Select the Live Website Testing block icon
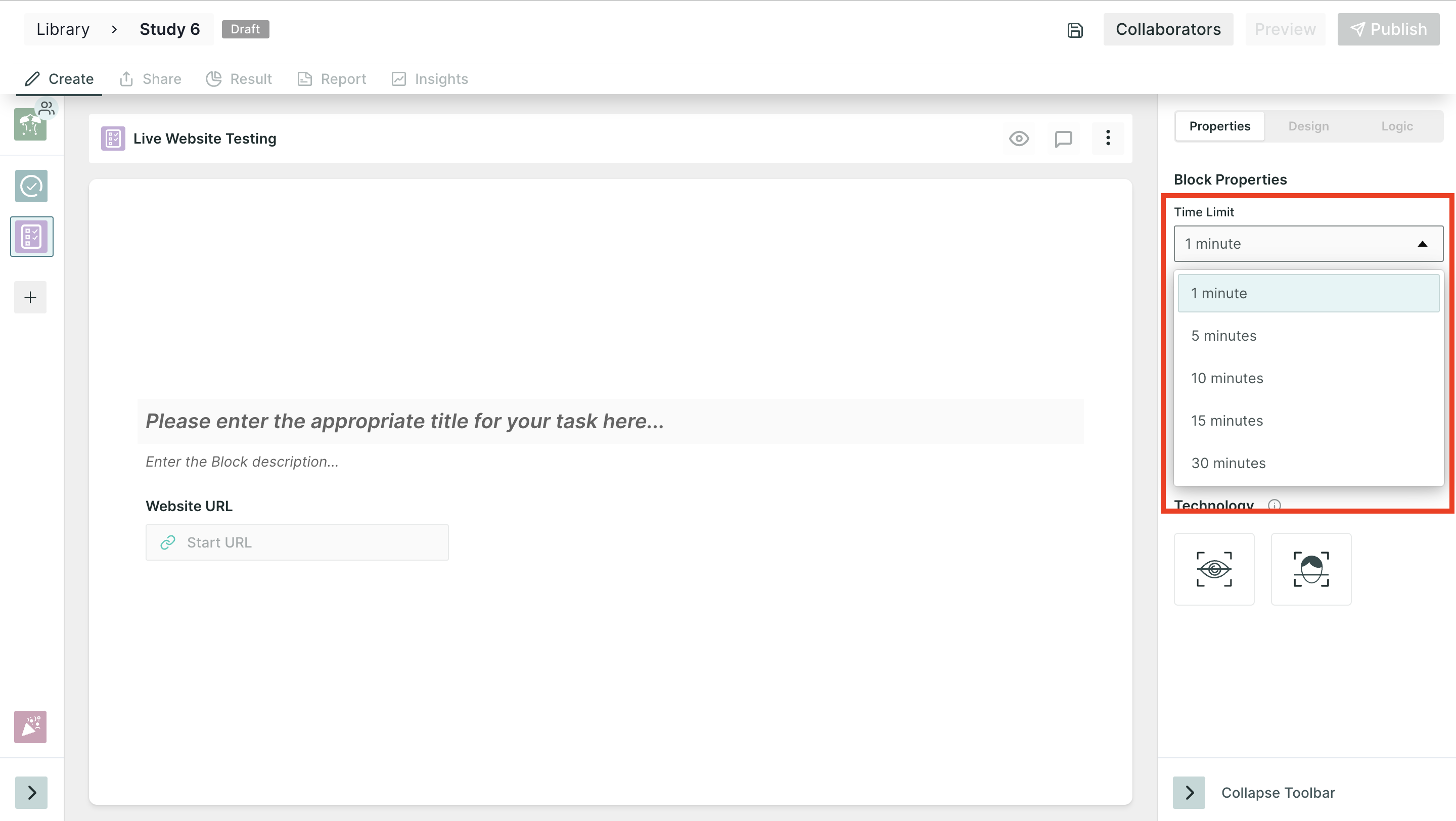This screenshot has height=821, width=1456. pos(32,236)
